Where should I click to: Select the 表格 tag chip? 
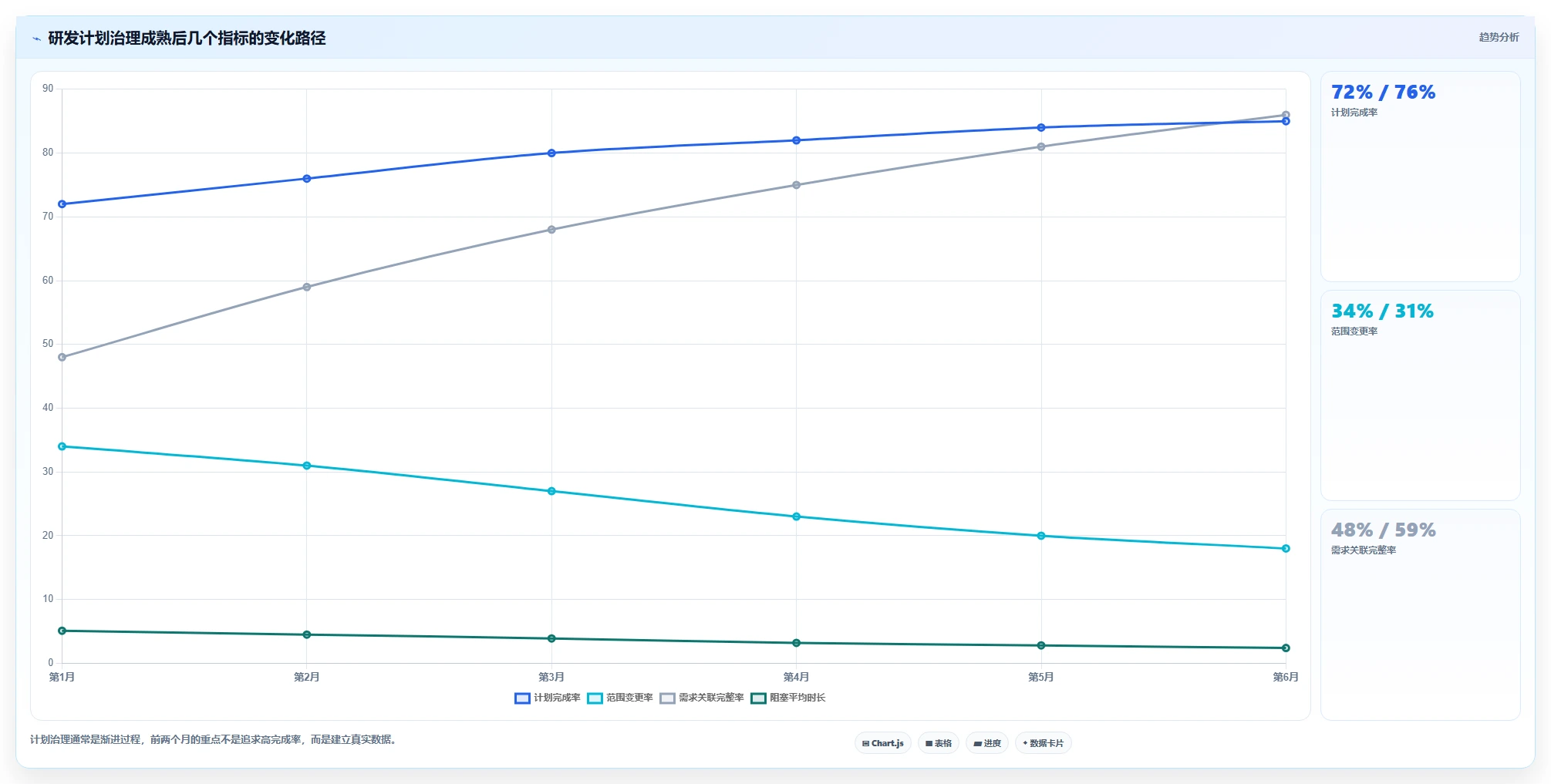939,743
